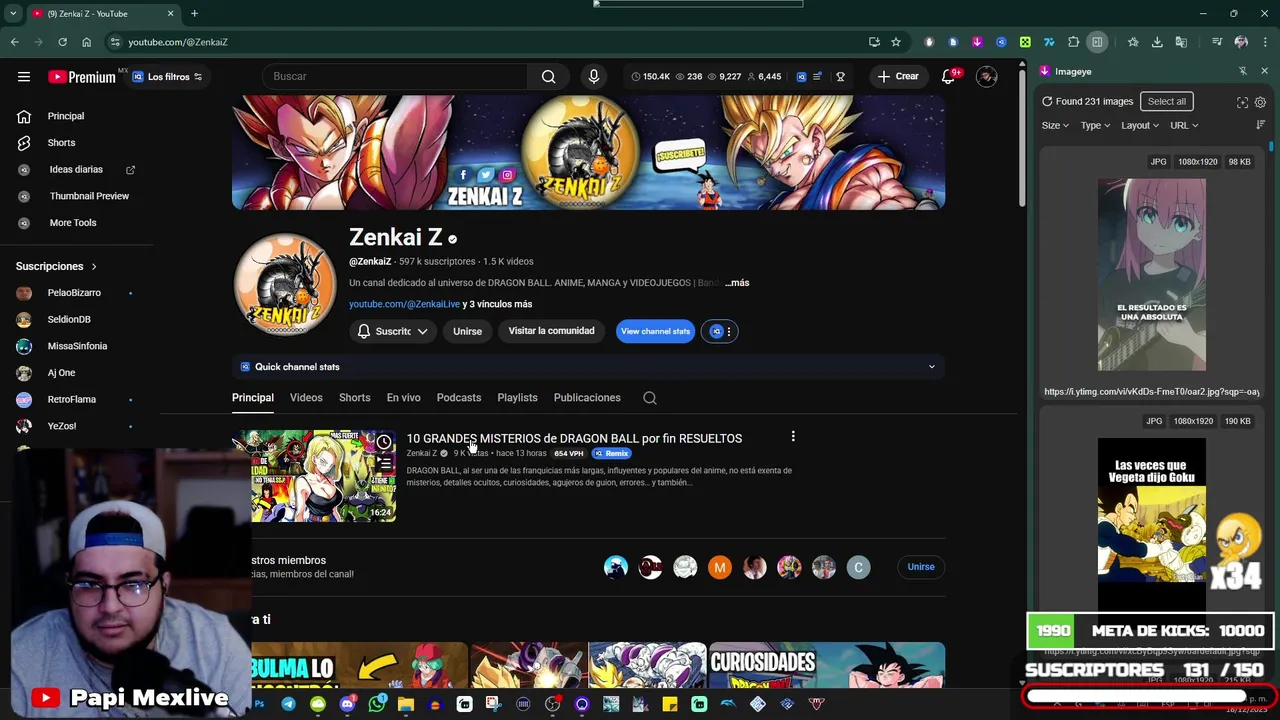Click gray C member avatar
Viewport: 1280px width, 720px height.
858,568
